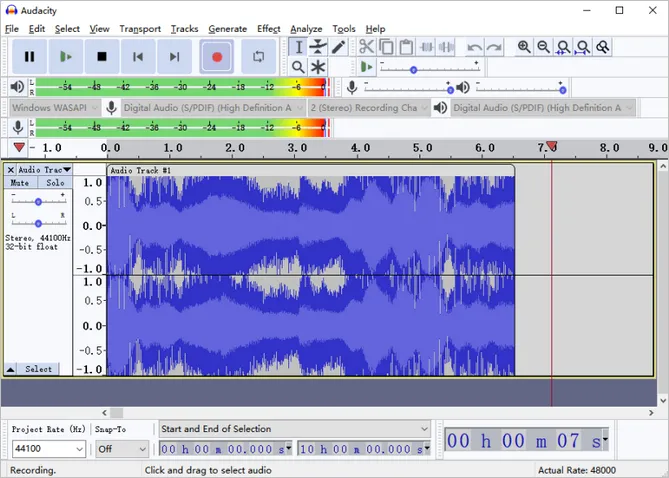669x478 pixels.
Task: Open the Generate menu
Action: pyautogui.click(x=227, y=29)
